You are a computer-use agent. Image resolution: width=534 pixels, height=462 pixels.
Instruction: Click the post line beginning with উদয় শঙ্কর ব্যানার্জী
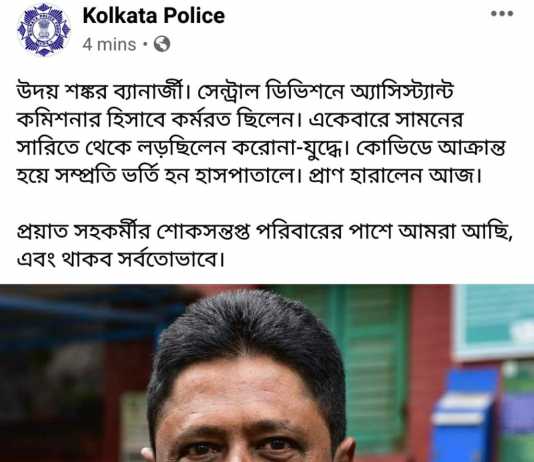pyautogui.click(x=235, y=92)
